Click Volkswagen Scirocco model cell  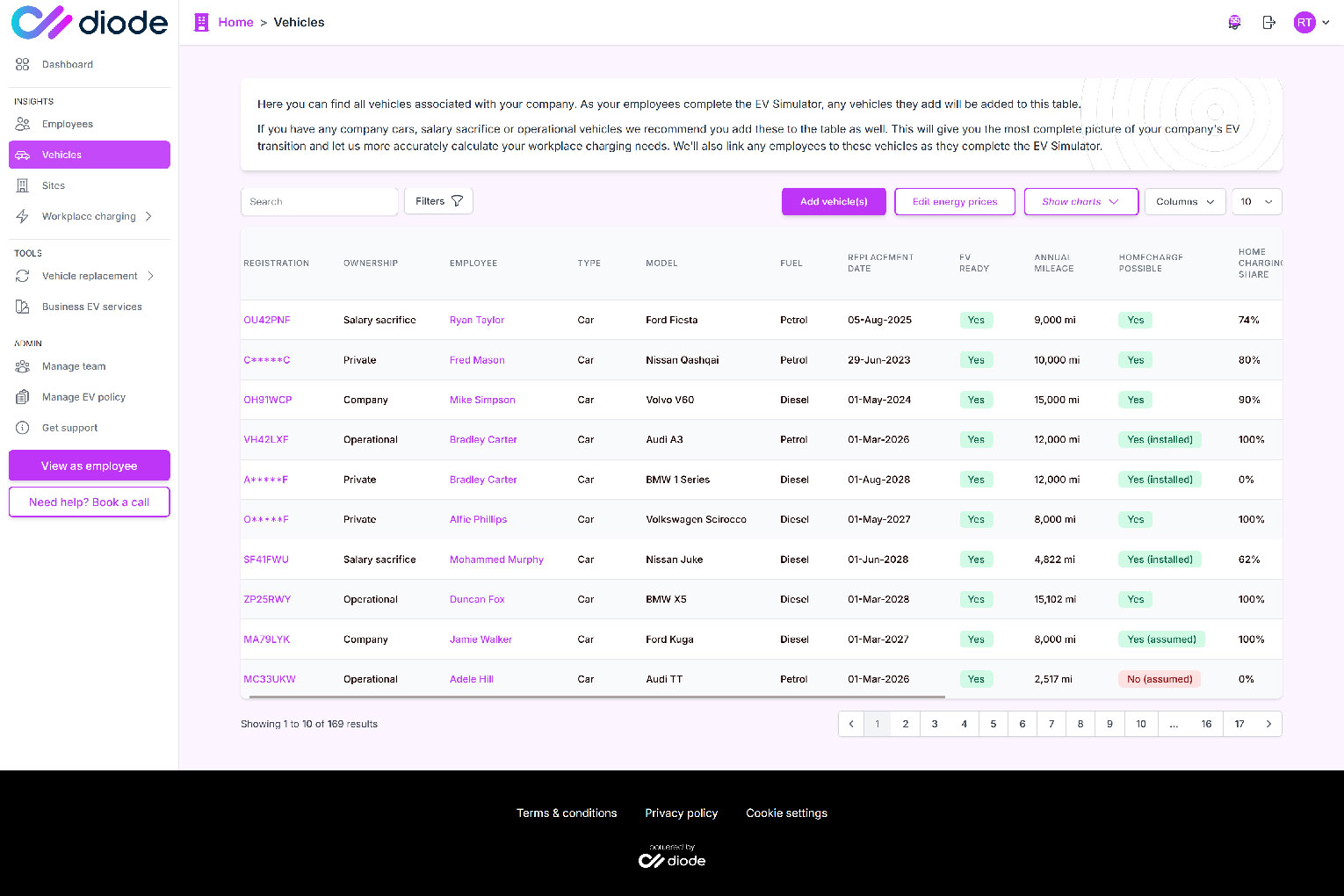[x=696, y=519]
